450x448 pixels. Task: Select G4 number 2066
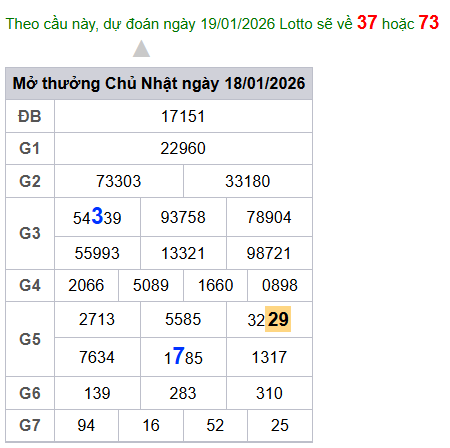click(x=86, y=285)
